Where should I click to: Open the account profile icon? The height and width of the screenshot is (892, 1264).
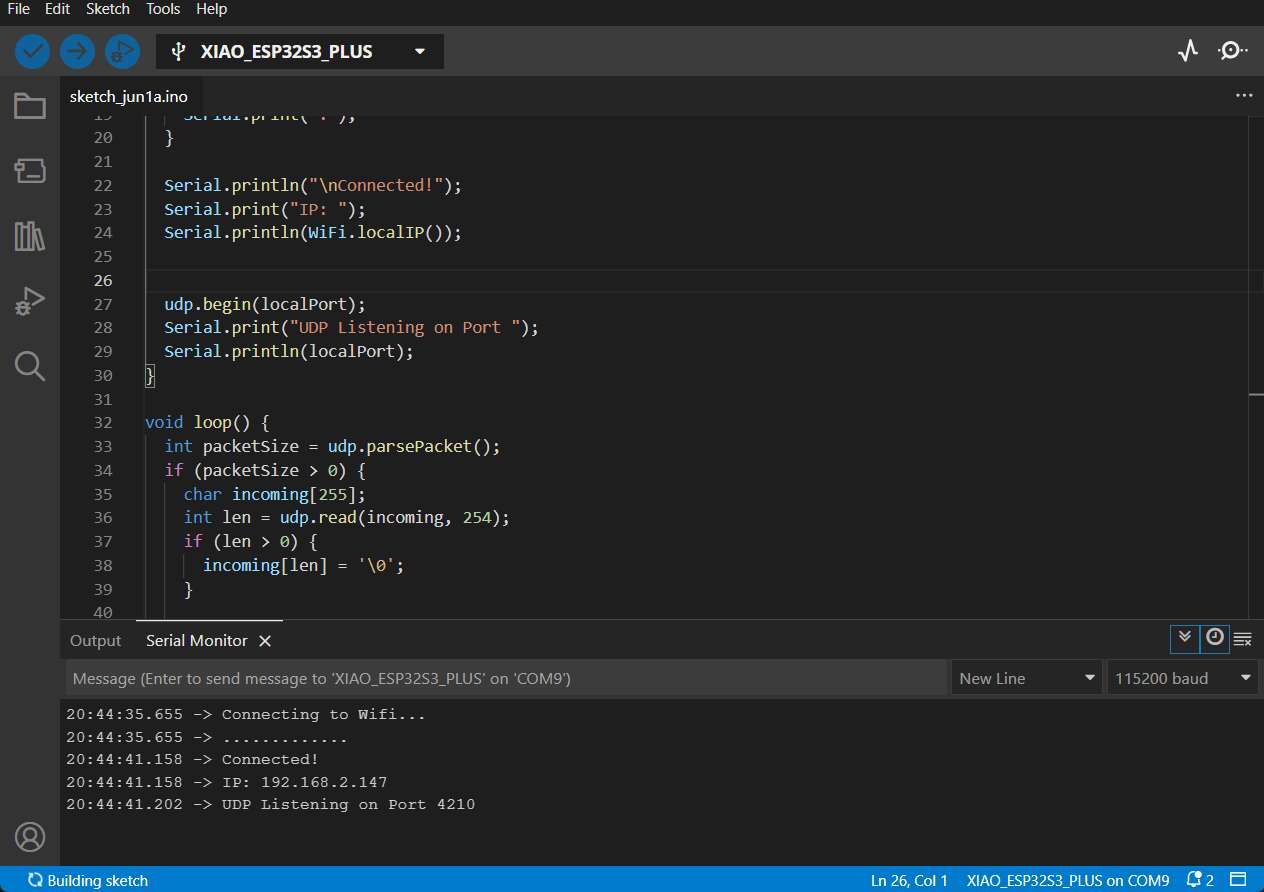click(x=30, y=836)
